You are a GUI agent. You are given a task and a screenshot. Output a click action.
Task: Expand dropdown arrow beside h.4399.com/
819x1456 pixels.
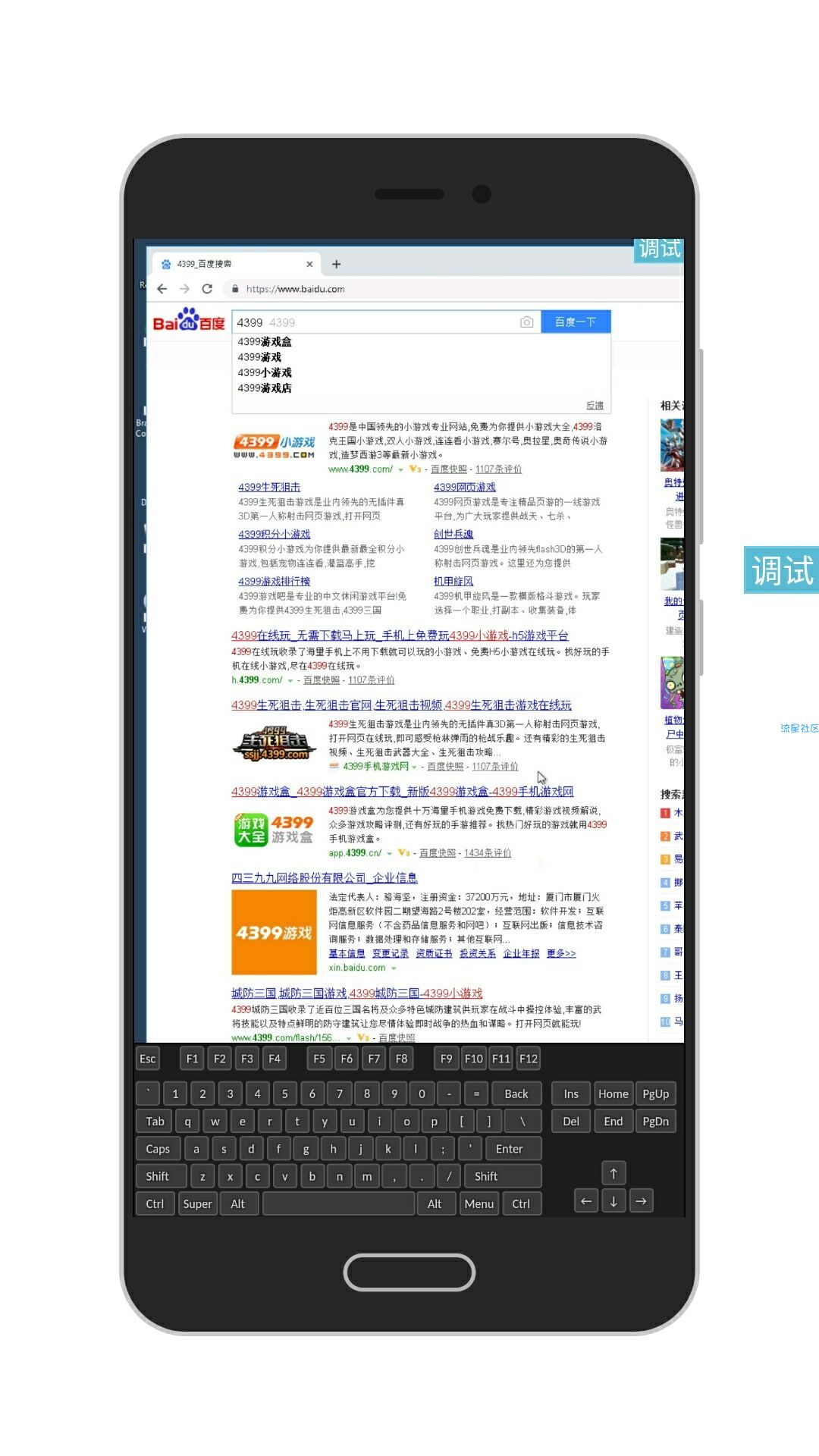click(x=290, y=681)
